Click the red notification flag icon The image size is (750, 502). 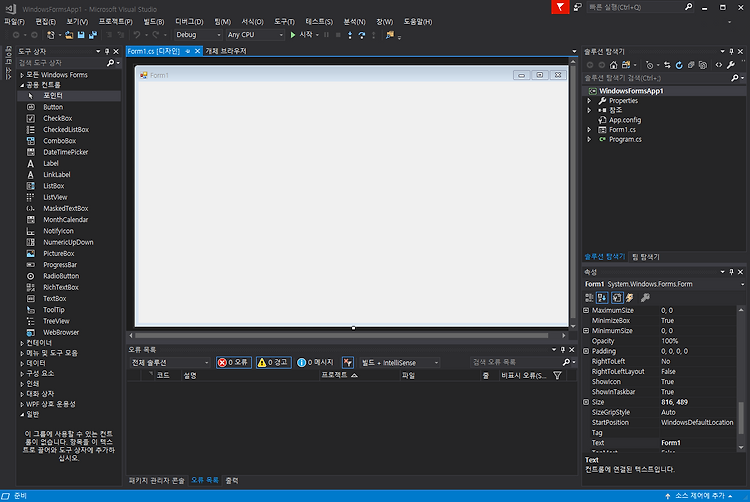[x=560, y=7]
